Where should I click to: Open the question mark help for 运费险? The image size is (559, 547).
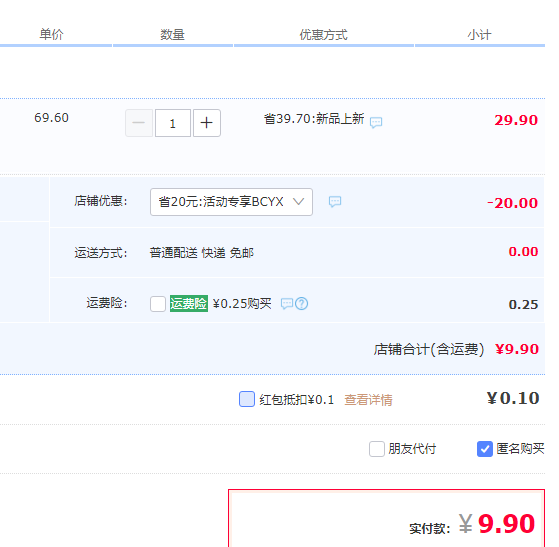tap(302, 304)
